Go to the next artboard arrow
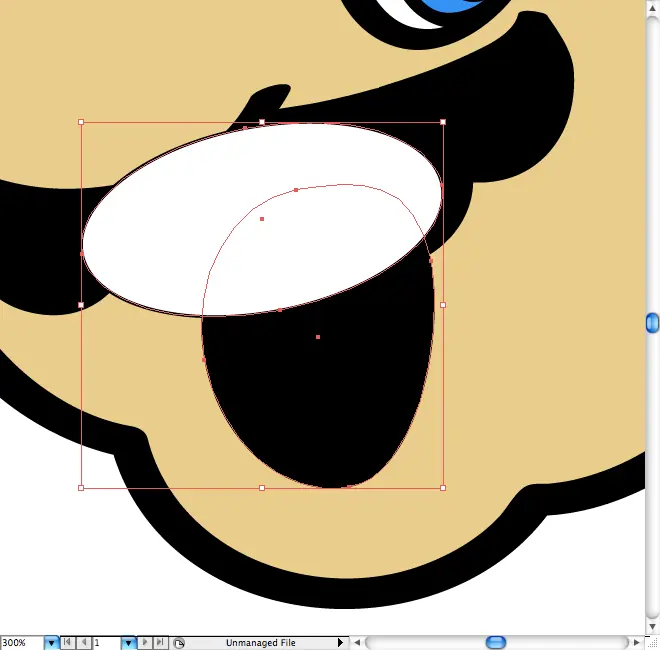 click(145, 642)
